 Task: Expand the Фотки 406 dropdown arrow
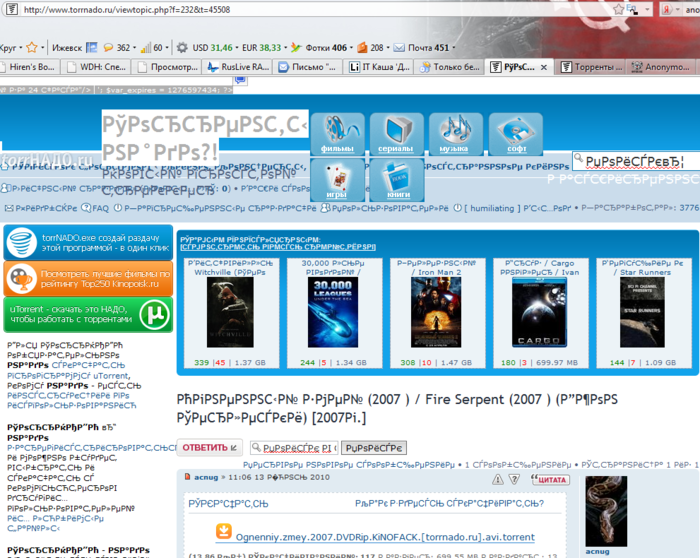click(351, 47)
